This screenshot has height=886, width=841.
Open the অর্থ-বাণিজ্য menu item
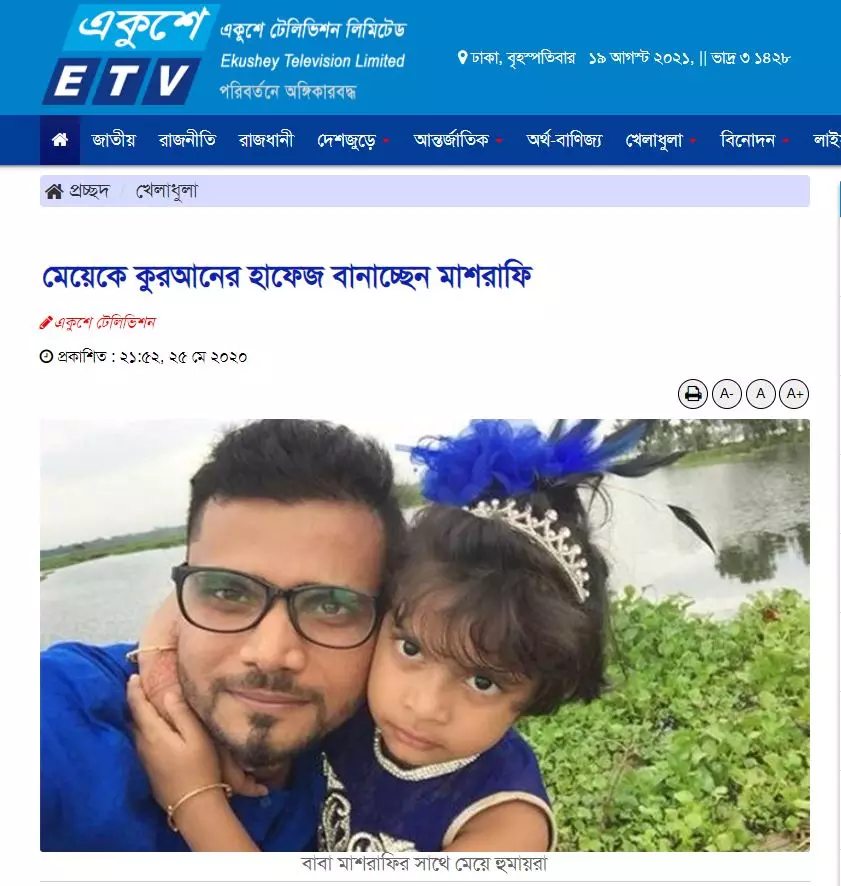point(564,140)
